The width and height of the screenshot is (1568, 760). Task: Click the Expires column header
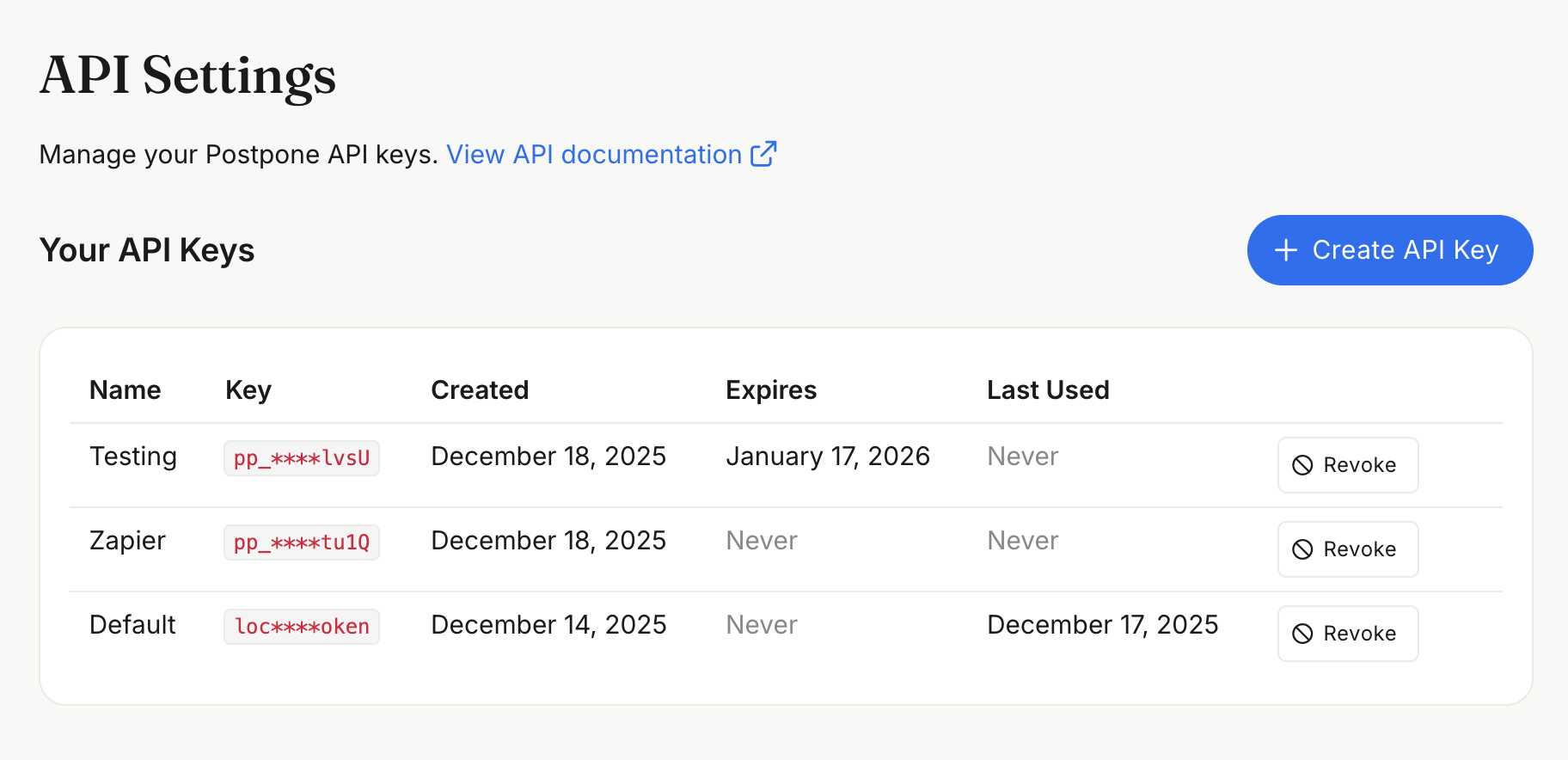[770, 390]
